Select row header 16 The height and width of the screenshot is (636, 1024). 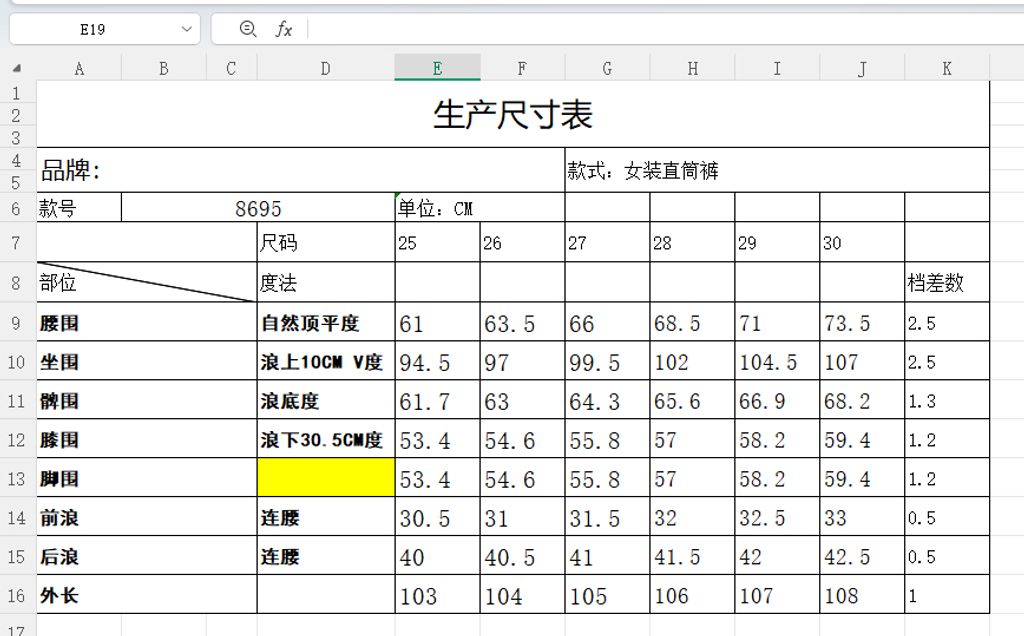(15, 596)
